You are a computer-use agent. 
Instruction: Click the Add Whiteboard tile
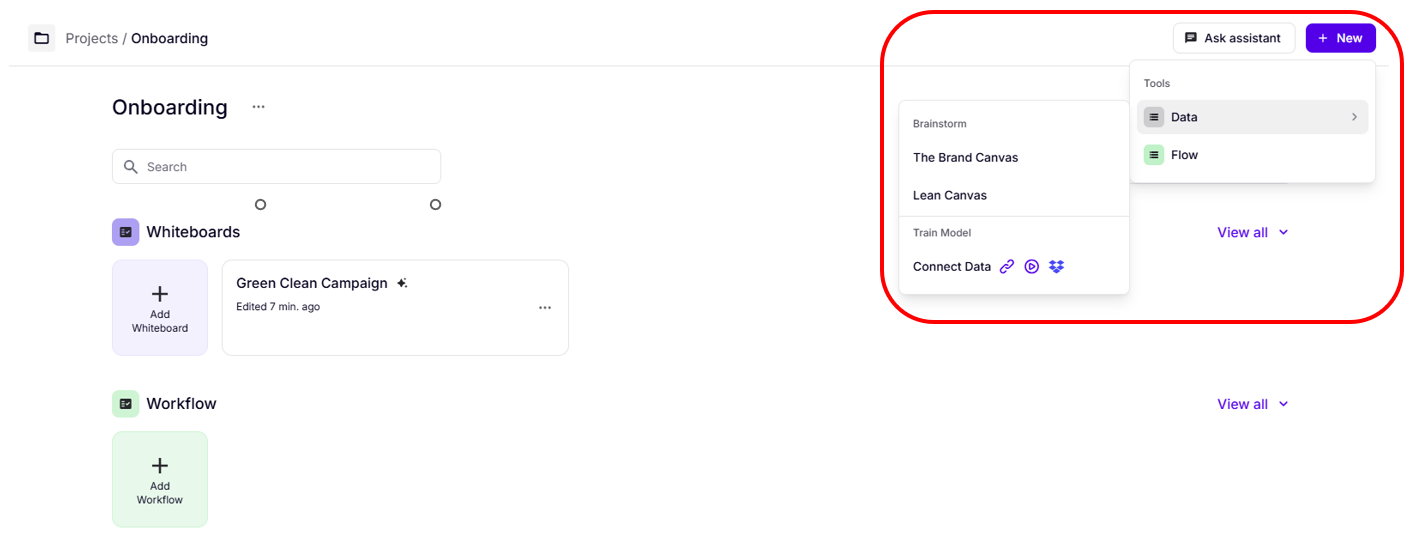(x=160, y=307)
